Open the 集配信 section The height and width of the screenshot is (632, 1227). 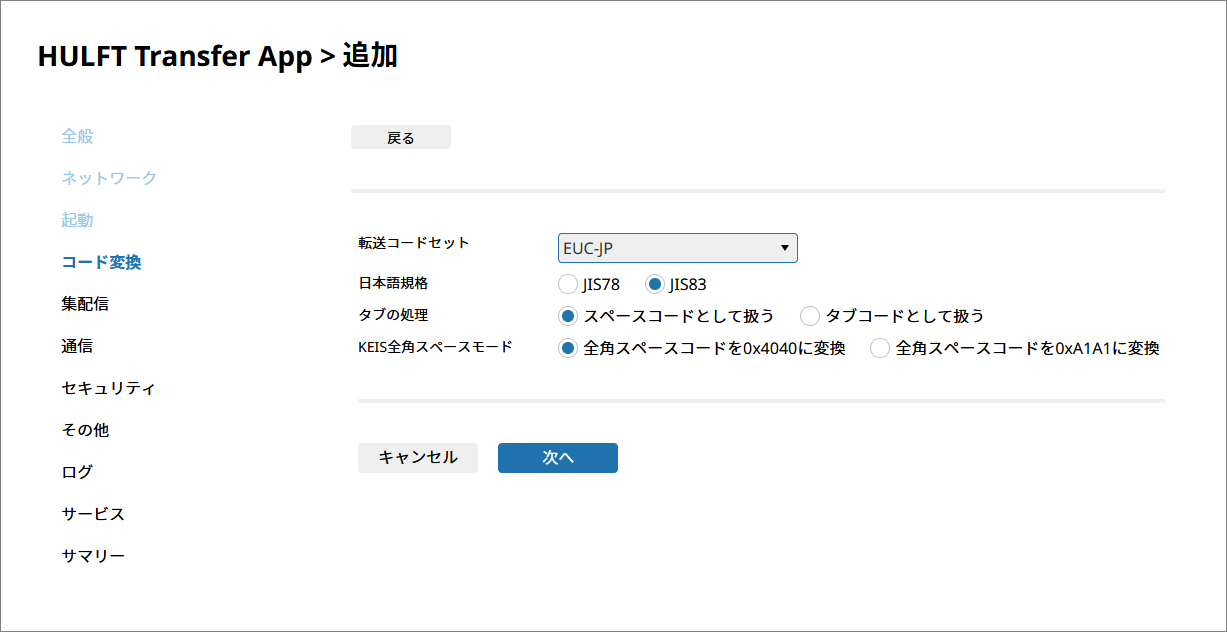[85, 304]
